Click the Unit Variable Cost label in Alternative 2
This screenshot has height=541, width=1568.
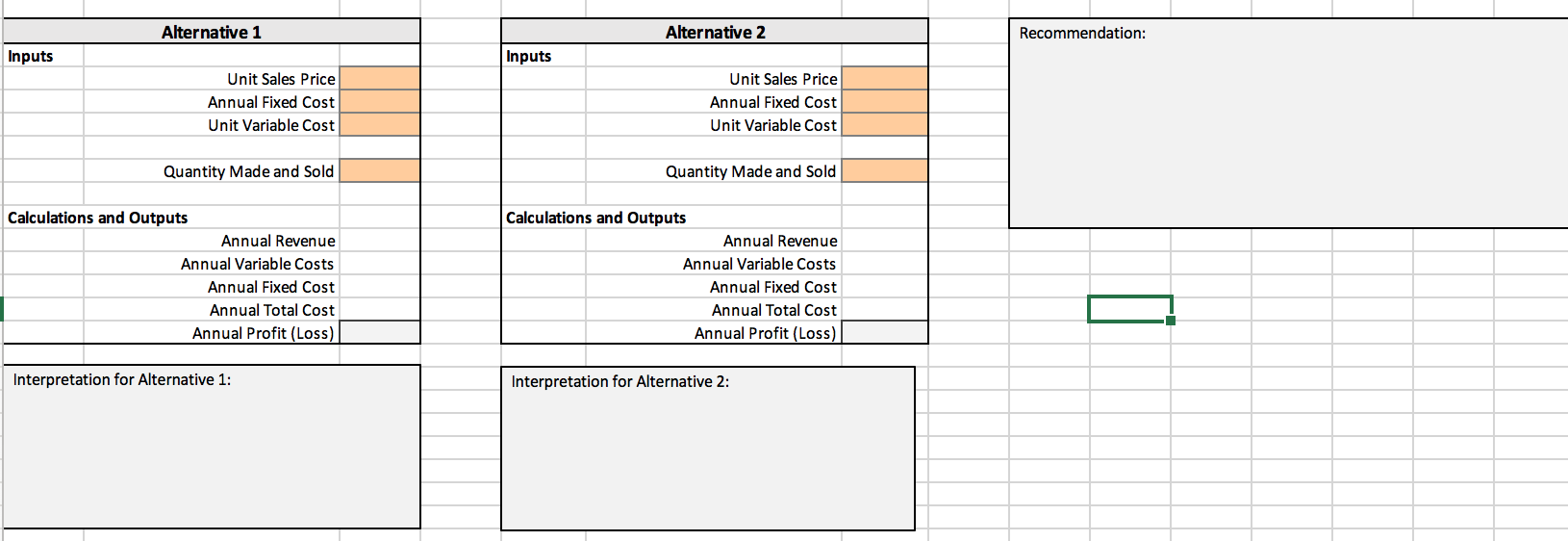click(x=773, y=125)
